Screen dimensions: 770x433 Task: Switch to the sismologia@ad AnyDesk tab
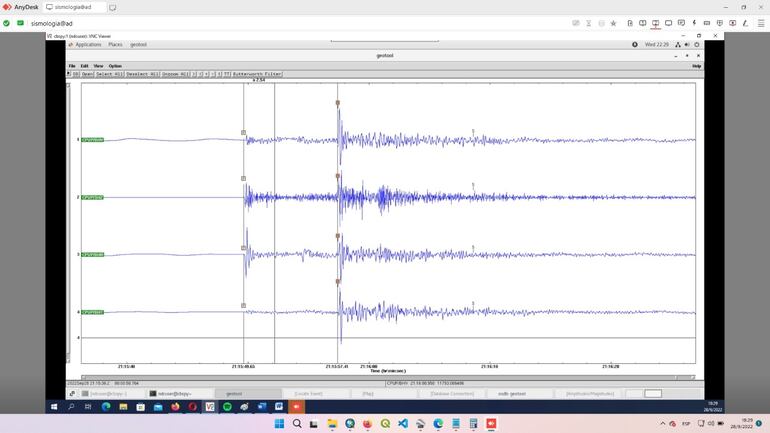click(x=78, y=7)
